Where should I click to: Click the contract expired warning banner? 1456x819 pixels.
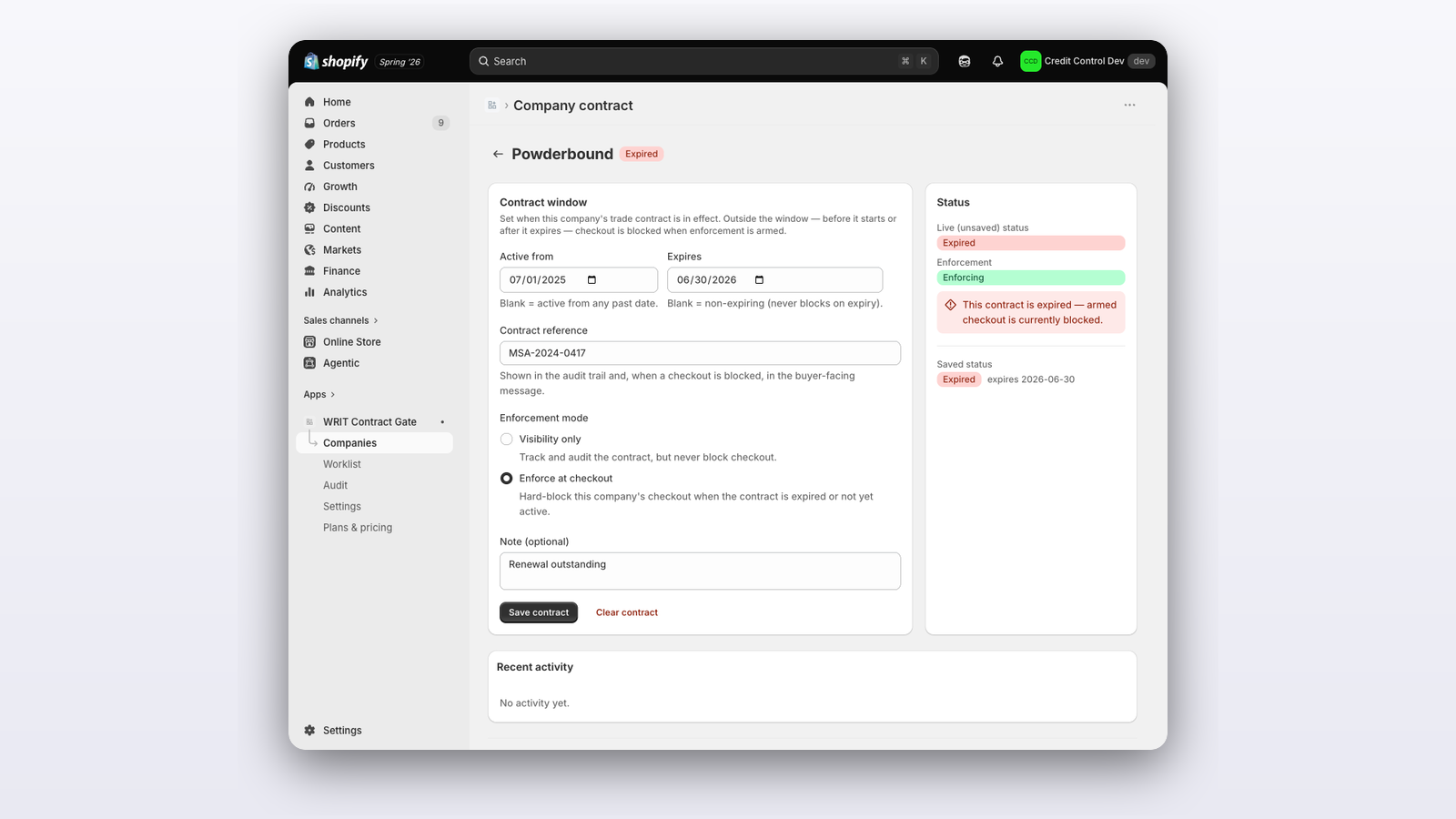click(x=1031, y=312)
